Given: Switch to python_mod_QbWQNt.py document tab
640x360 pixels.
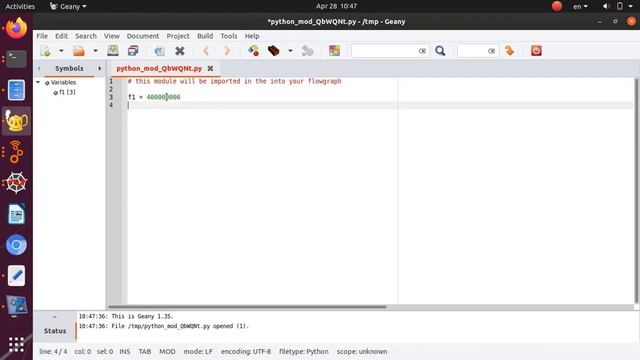Looking at the screenshot, I should point(159,69).
